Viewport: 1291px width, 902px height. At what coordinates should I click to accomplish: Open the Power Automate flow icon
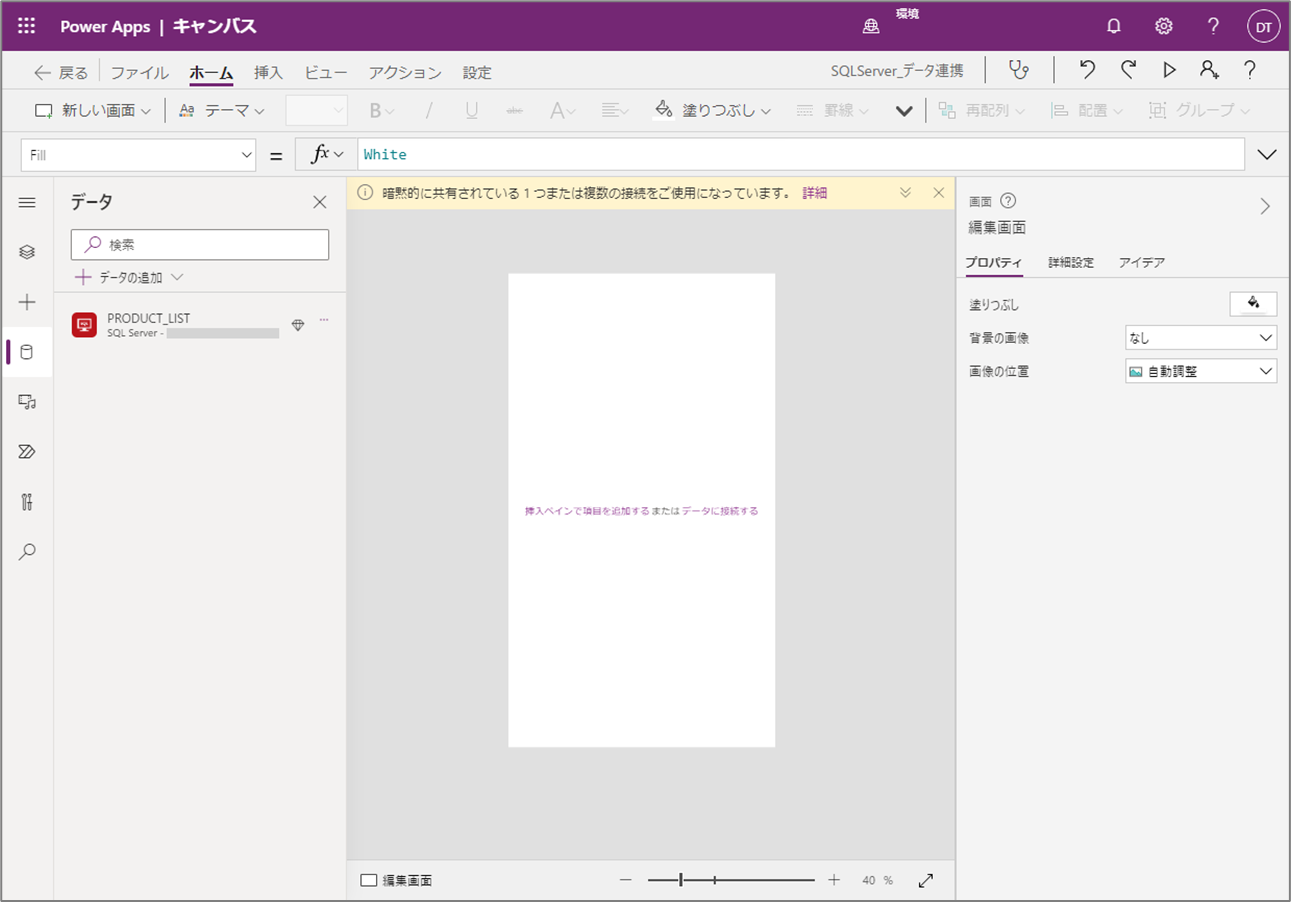27,452
